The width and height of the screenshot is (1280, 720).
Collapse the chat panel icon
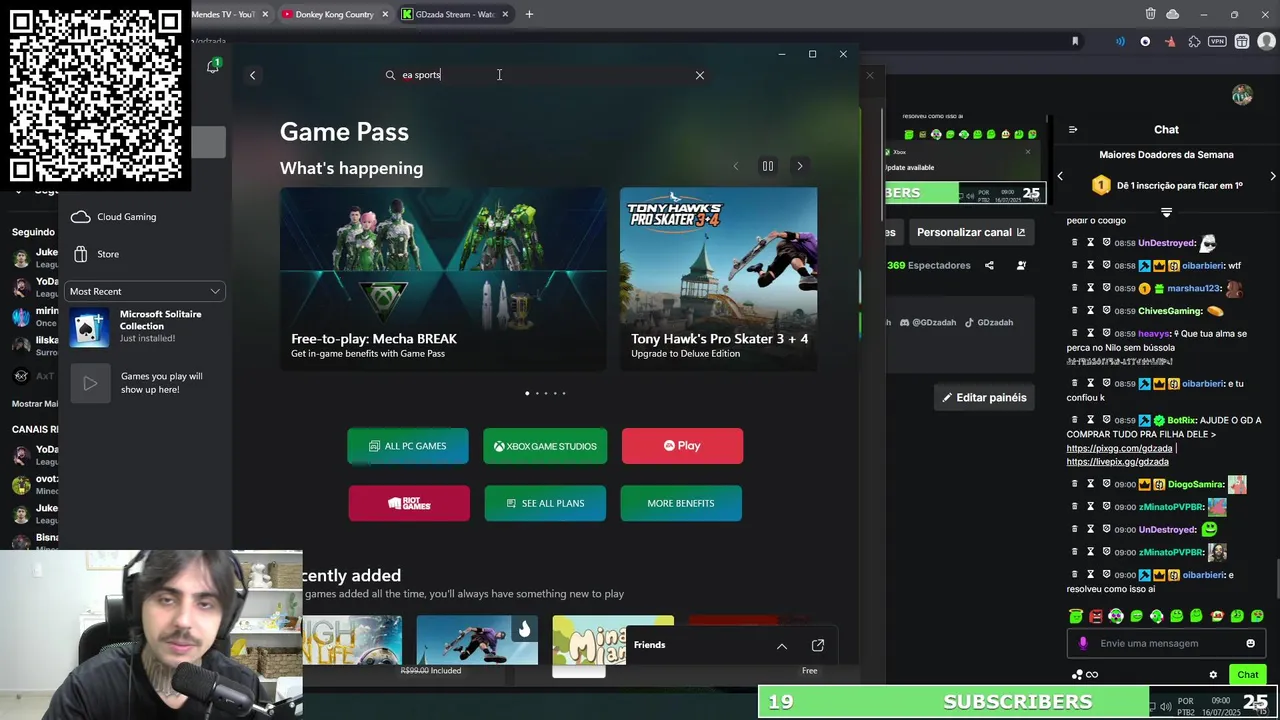click(1073, 129)
